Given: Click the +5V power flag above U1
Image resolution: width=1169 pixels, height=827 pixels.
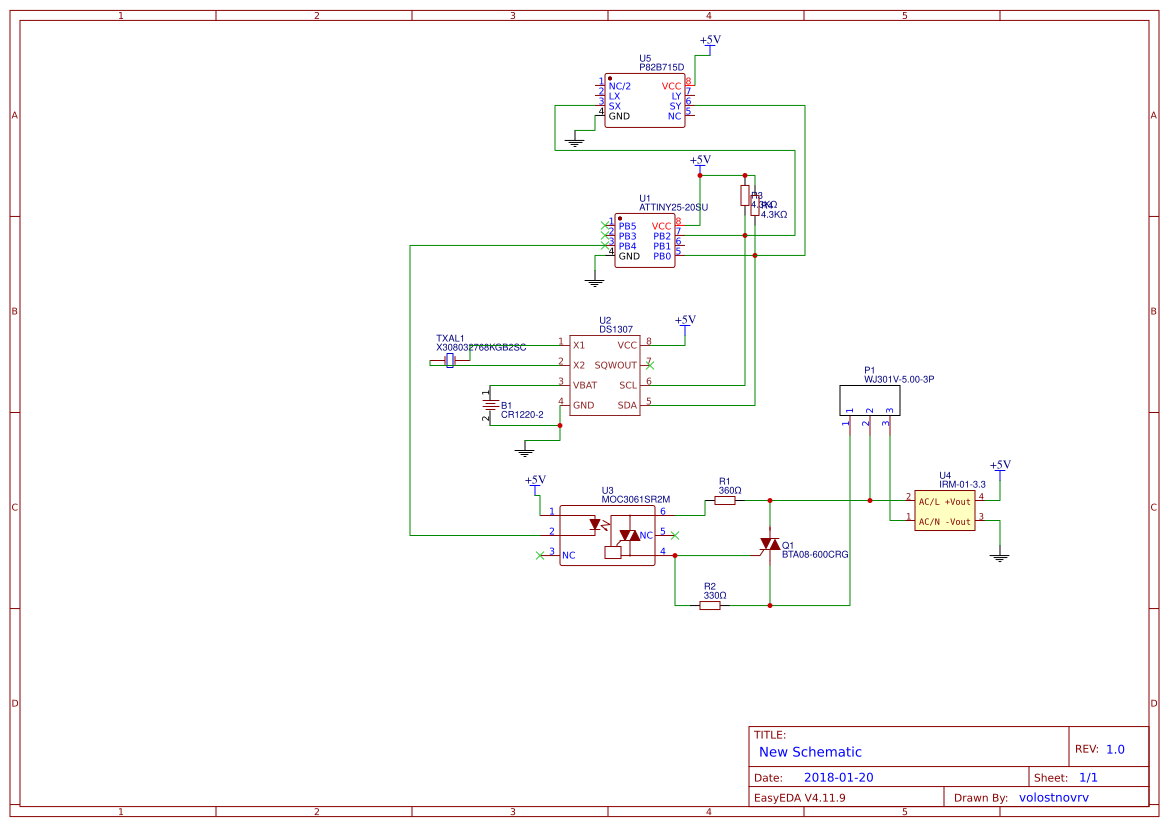Looking at the screenshot, I should coord(700,164).
